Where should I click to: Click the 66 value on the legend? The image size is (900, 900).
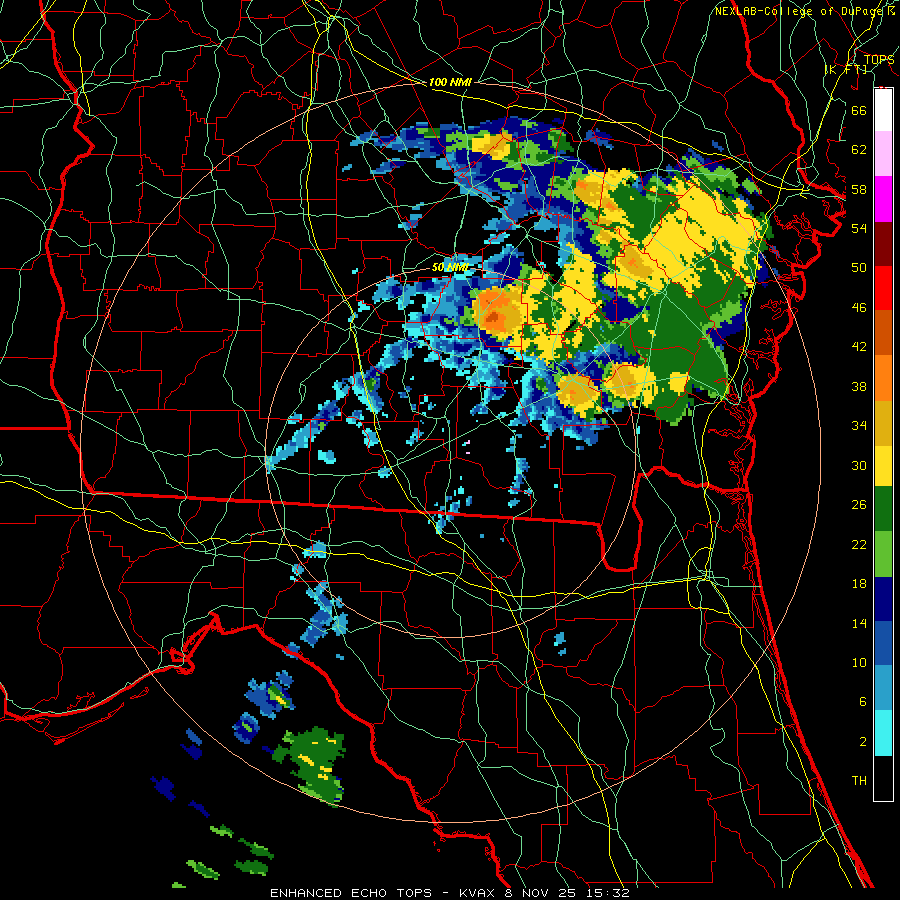[859, 110]
